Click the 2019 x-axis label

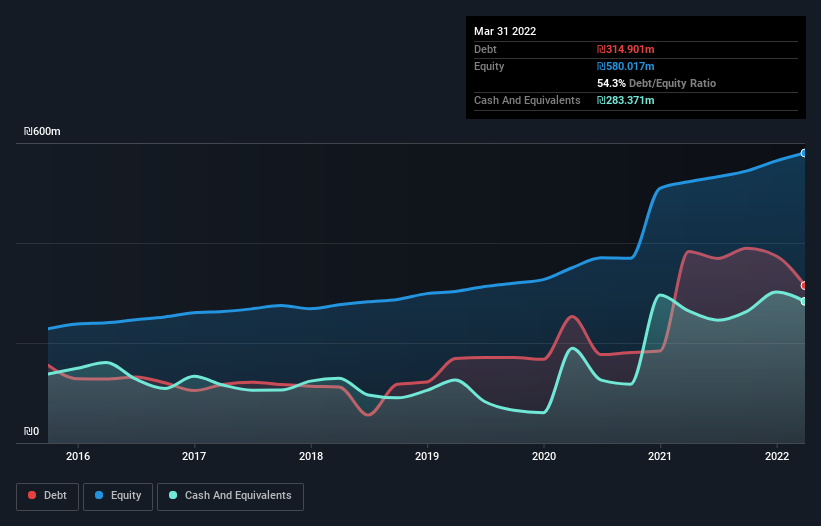pos(427,456)
